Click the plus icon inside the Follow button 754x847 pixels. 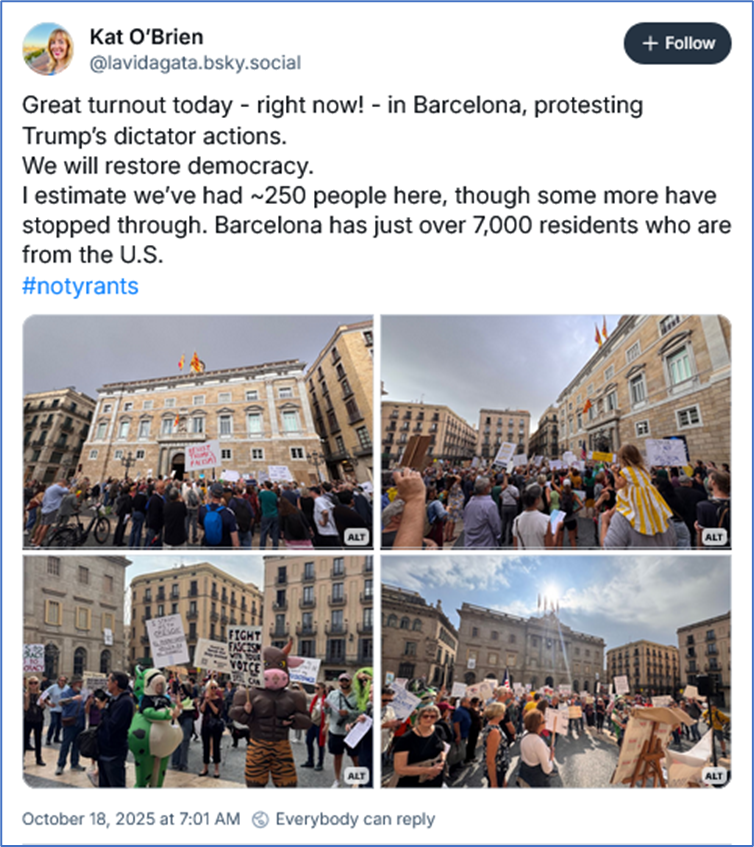point(650,43)
